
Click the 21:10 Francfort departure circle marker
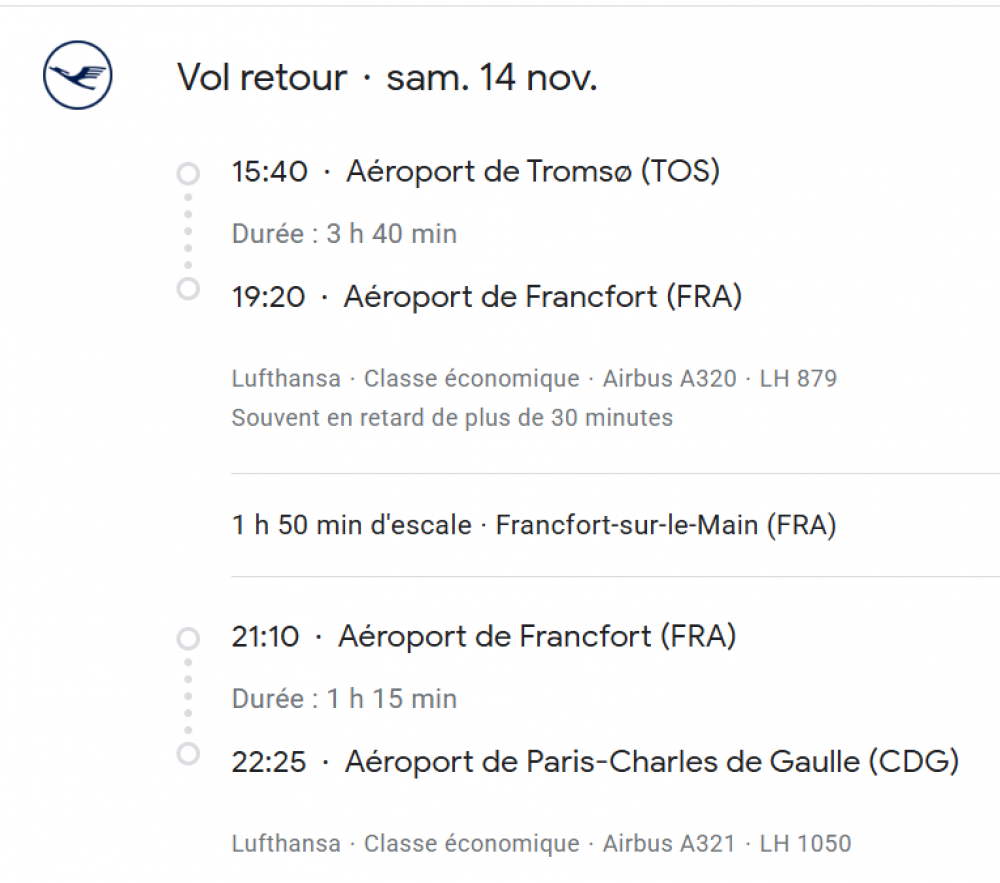point(188,638)
